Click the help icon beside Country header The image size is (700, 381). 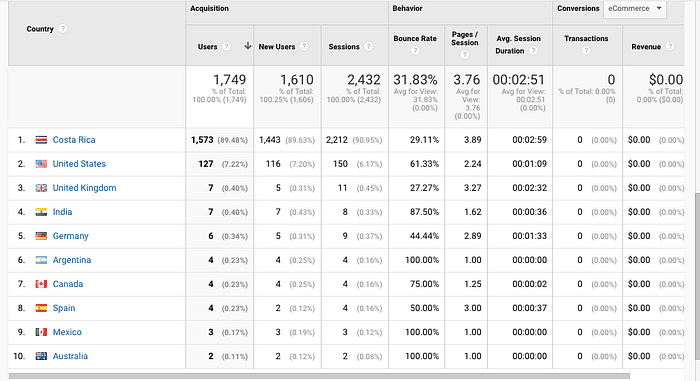click(x=63, y=29)
